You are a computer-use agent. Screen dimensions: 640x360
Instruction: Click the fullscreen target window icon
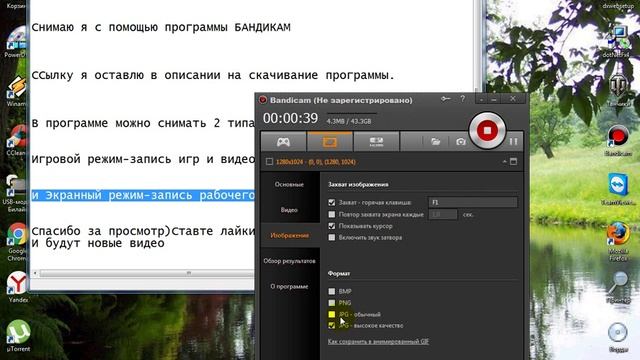point(513,162)
